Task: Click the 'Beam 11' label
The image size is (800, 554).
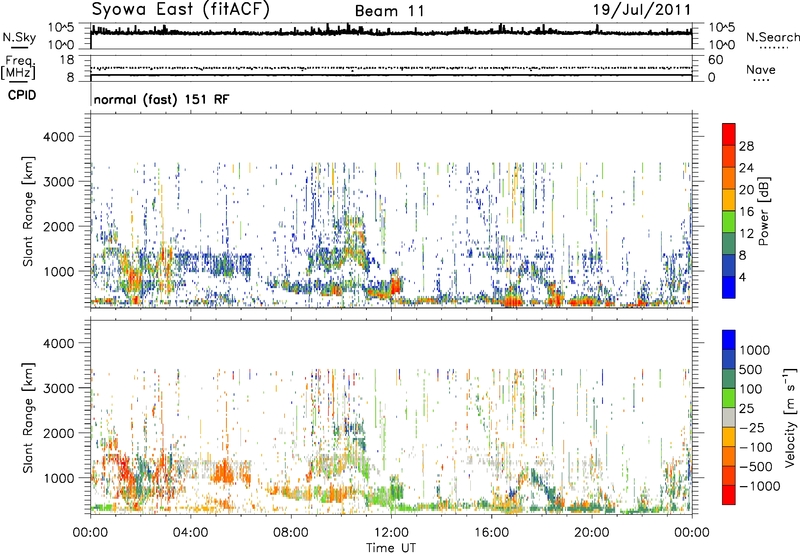Action: pyautogui.click(x=389, y=11)
